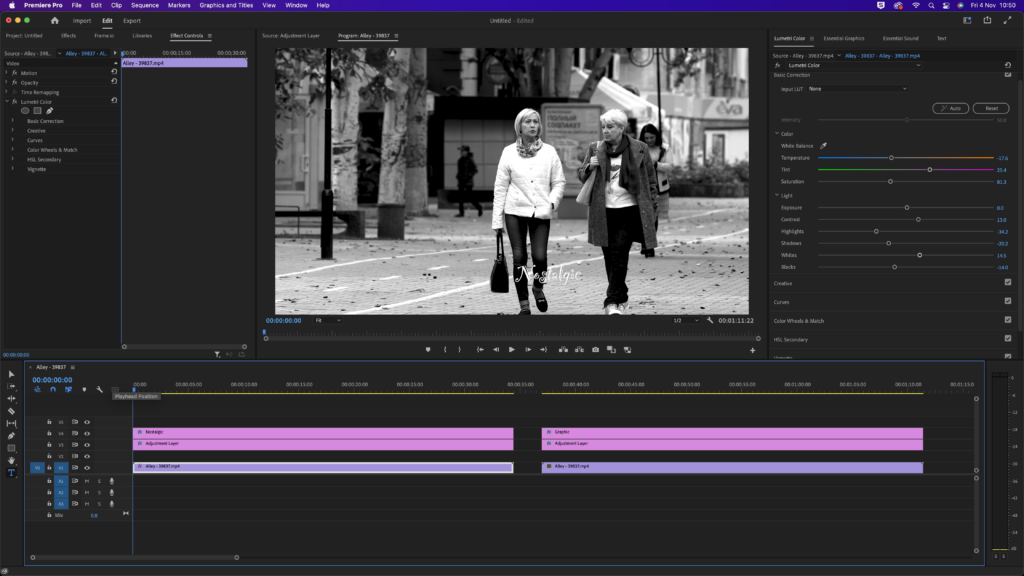Toggle V5 track lock
This screenshot has height=576, width=1024.
49,422
